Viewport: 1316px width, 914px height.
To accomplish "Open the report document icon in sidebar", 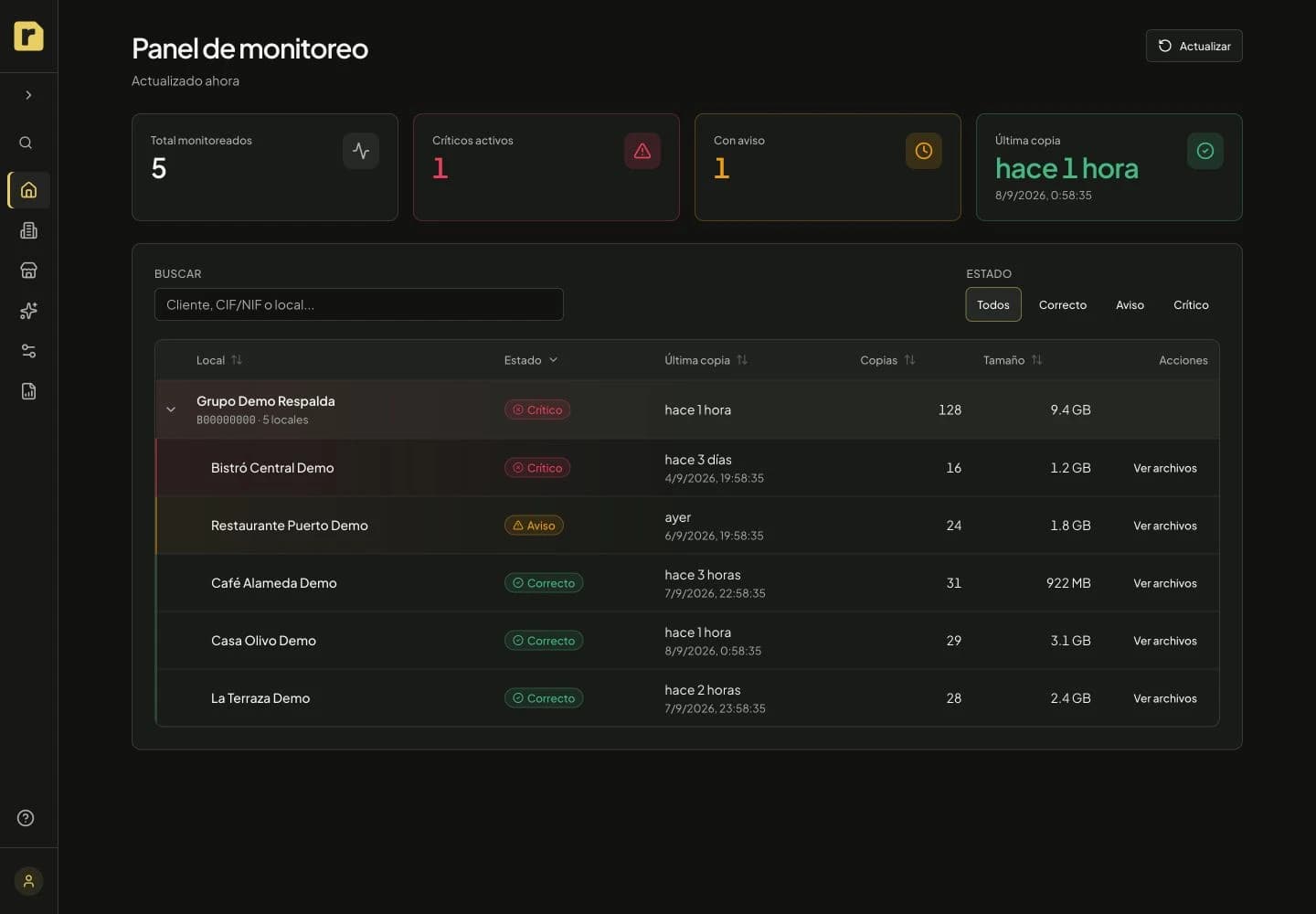I will pyautogui.click(x=28, y=391).
